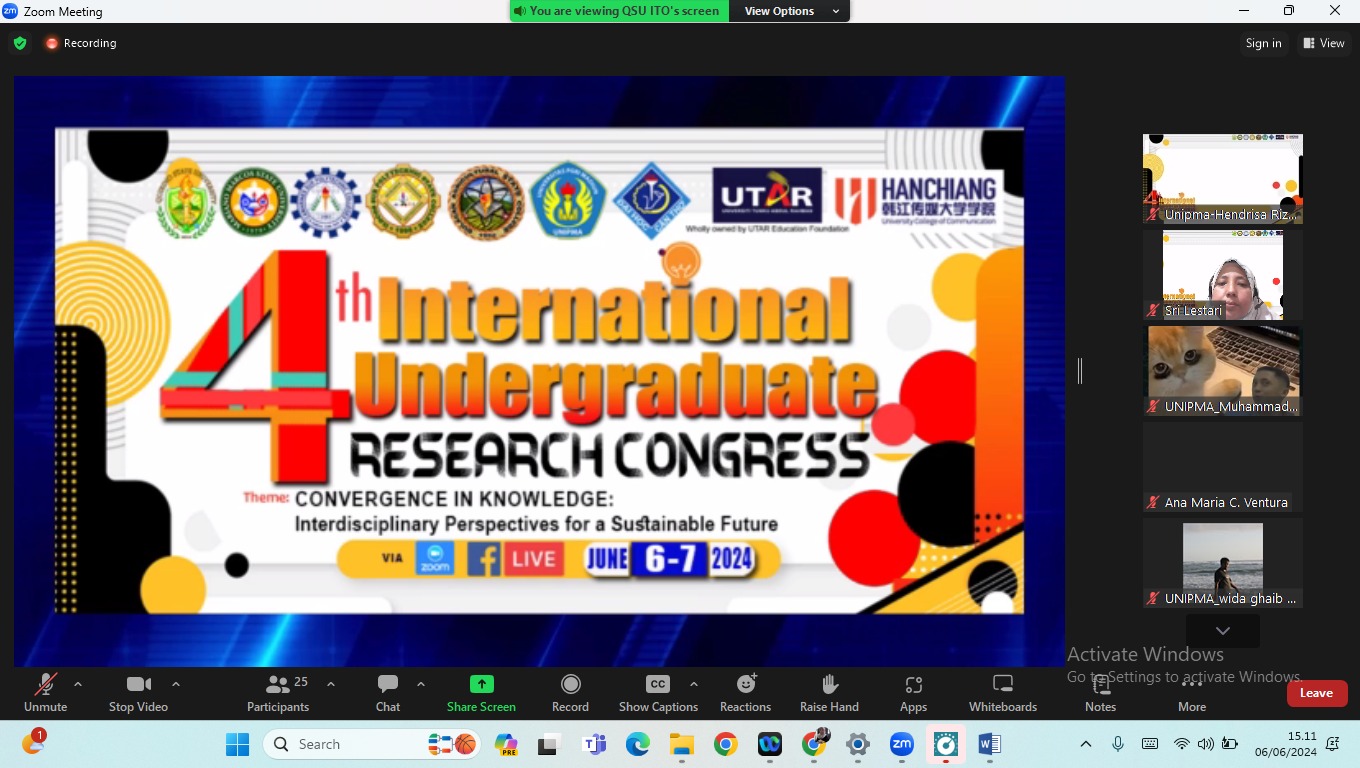Open Microsoft Edge from taskbar
Screen dimensions: 1360x768
click(x=638, y=744)
